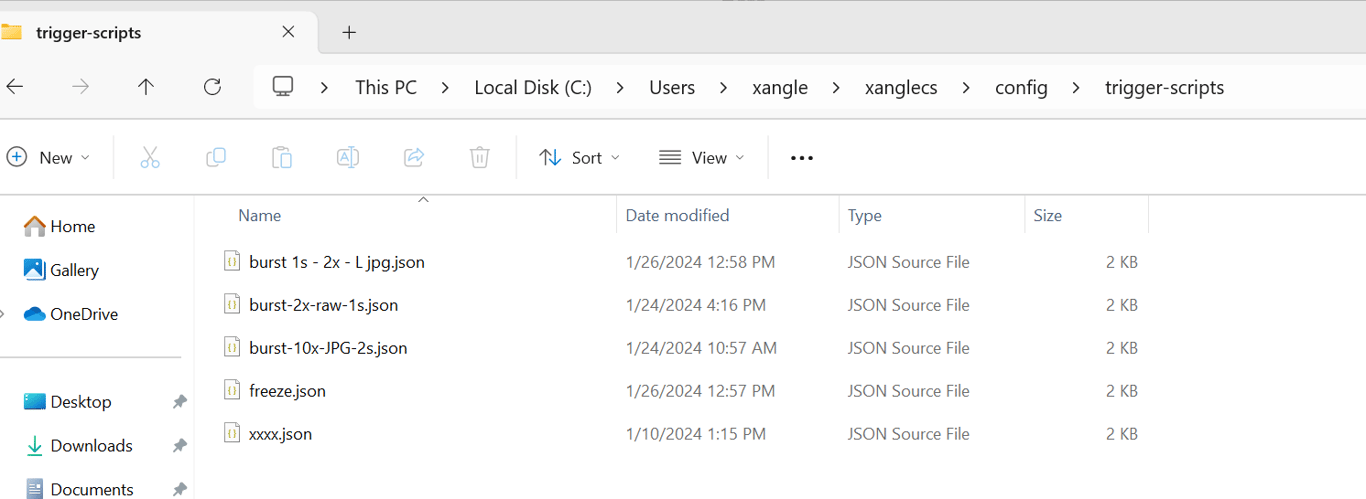Open the See more options menu
Viewport: 1366px width, 499px height.
tap(802, 157)
